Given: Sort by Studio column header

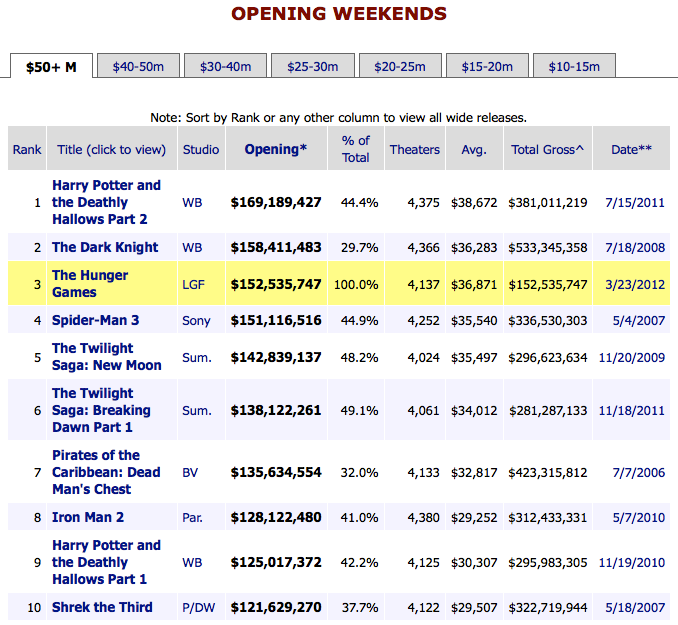Looking at the screenshot, I should (201, 150).
